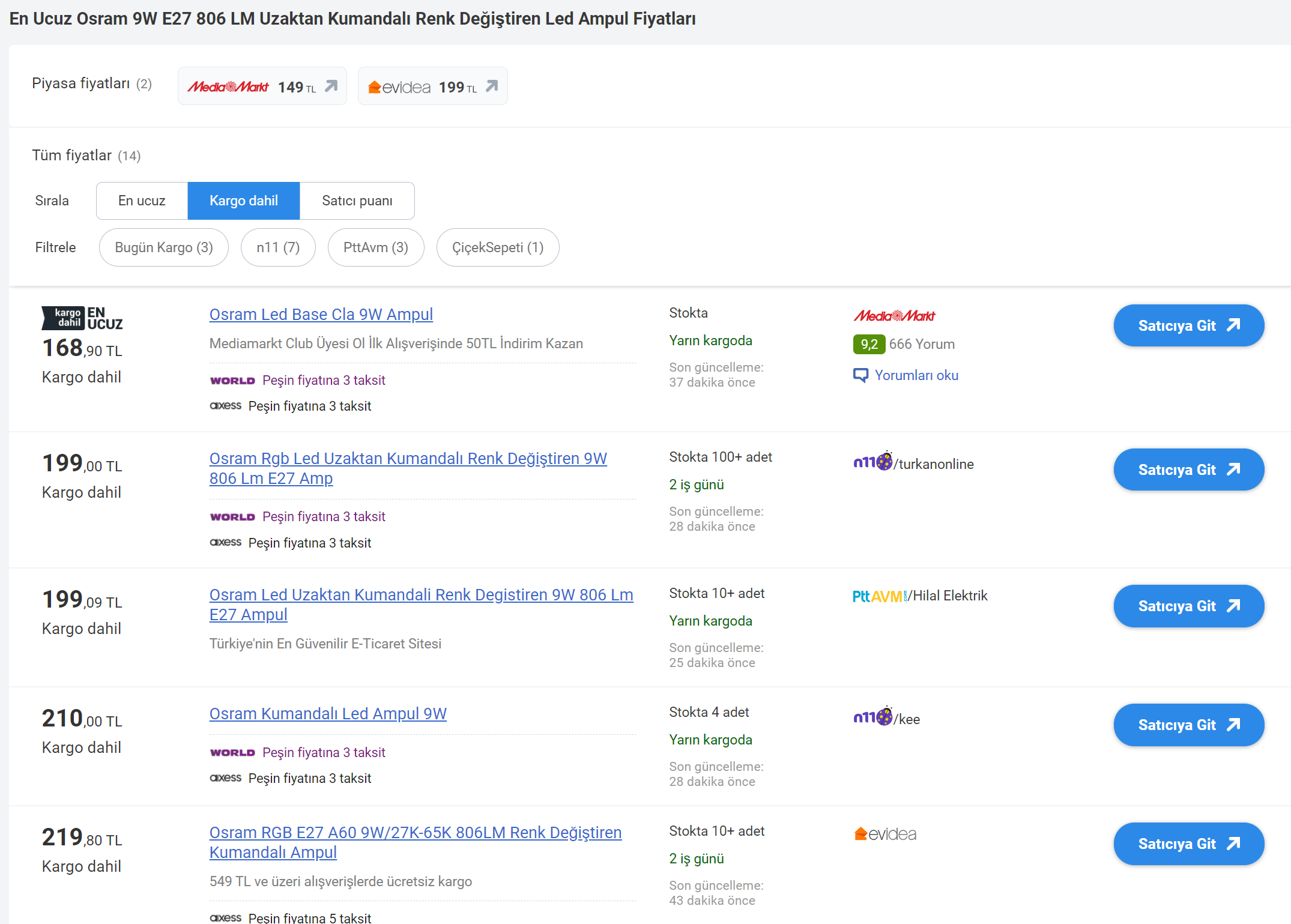Click the speech bubble reviews icon
The width and height of the screenshot is (1291, 924).
click(860, 376)
